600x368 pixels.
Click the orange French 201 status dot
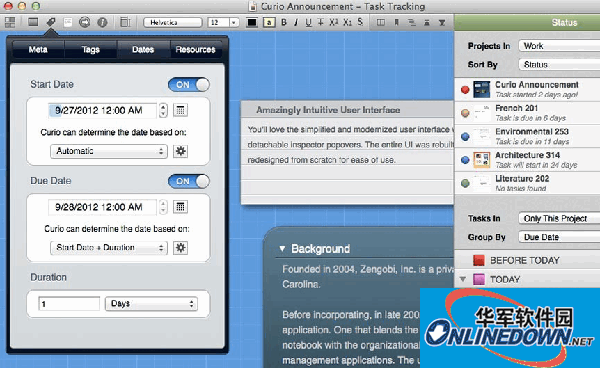click(x=465, y=113)
